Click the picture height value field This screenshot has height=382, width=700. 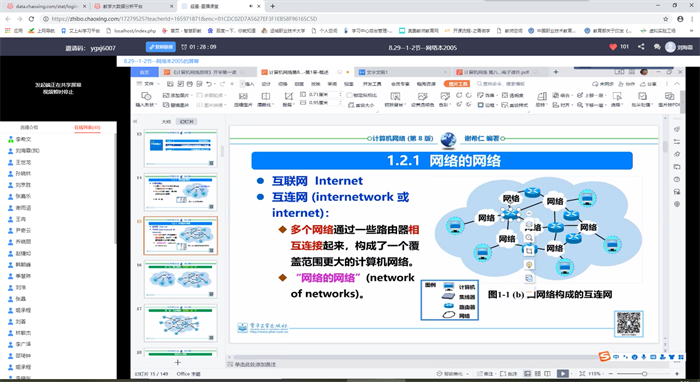[x=324, y=95]
